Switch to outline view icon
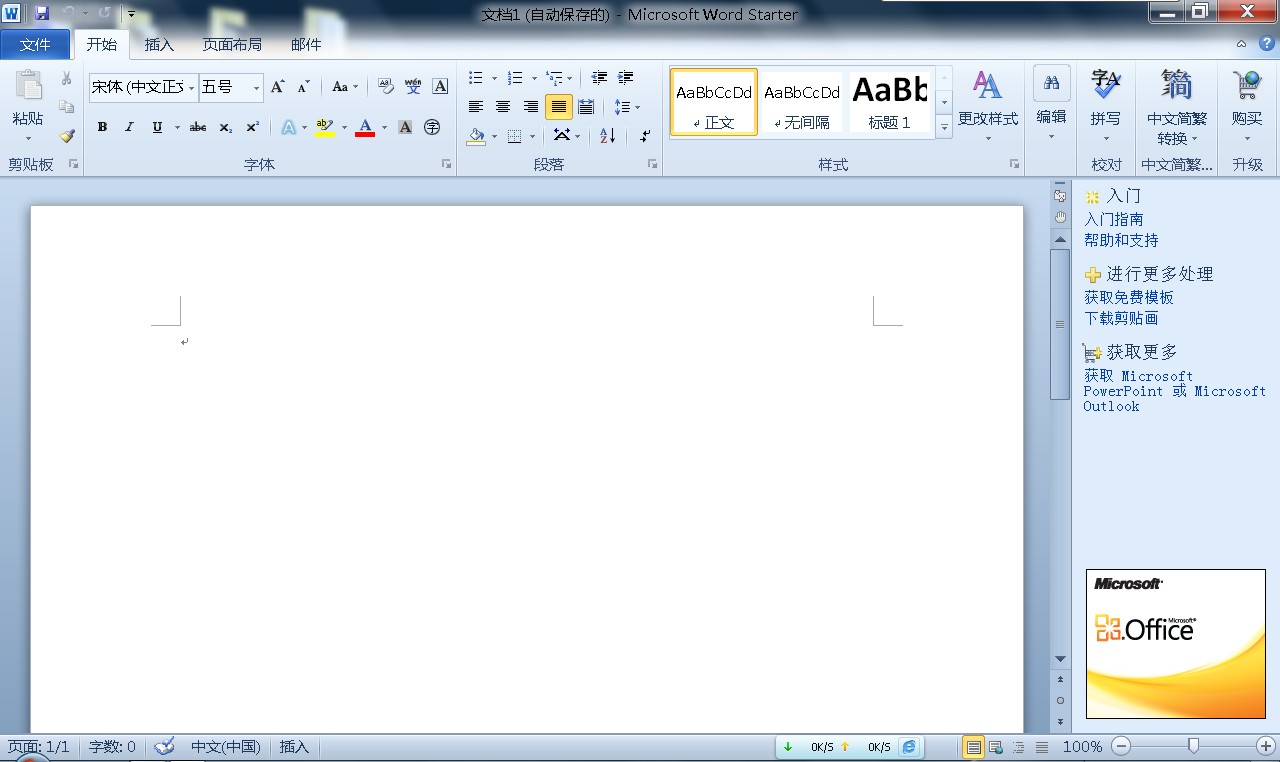 1019,747
